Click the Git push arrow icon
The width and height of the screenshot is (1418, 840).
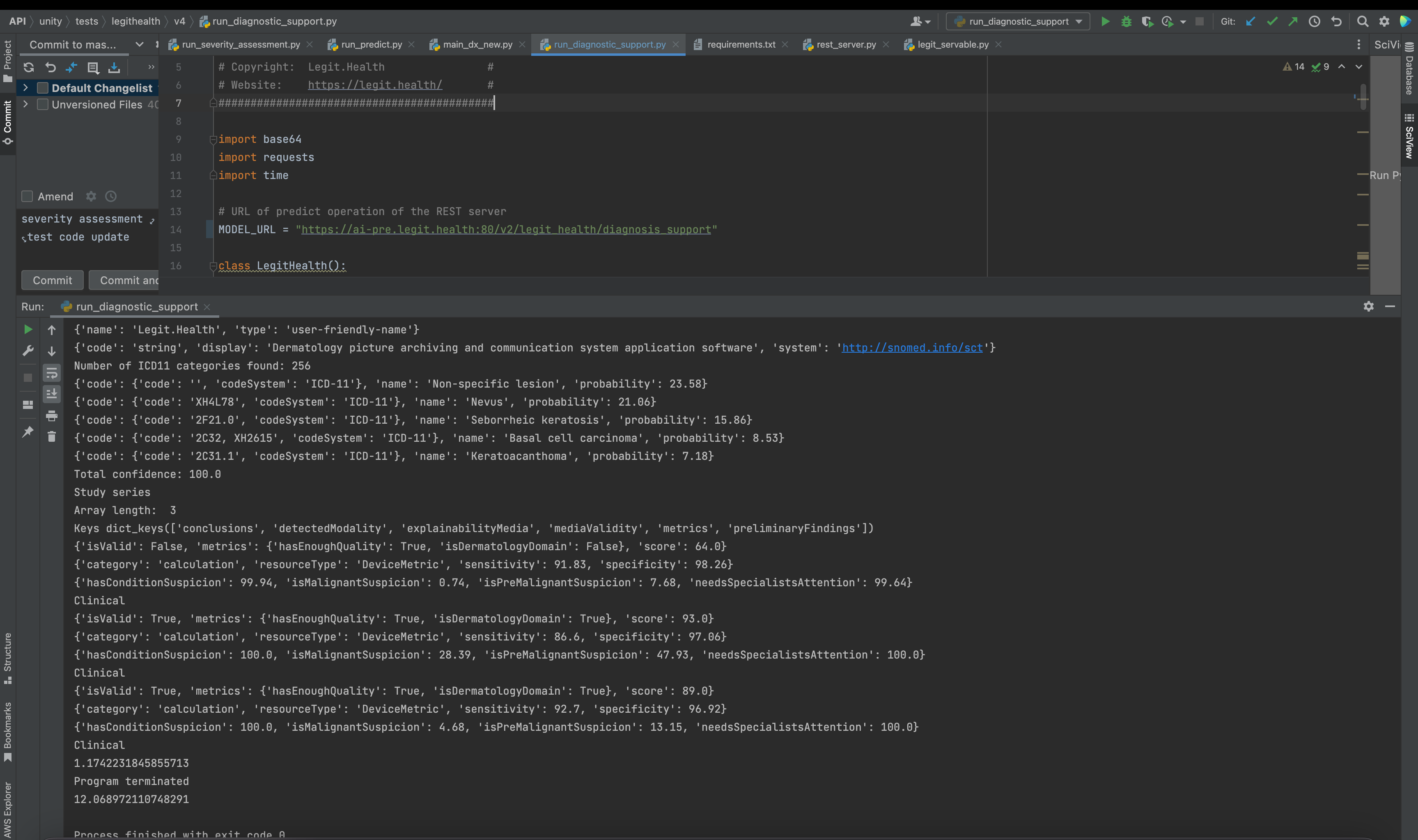(x=1293, y=21)
